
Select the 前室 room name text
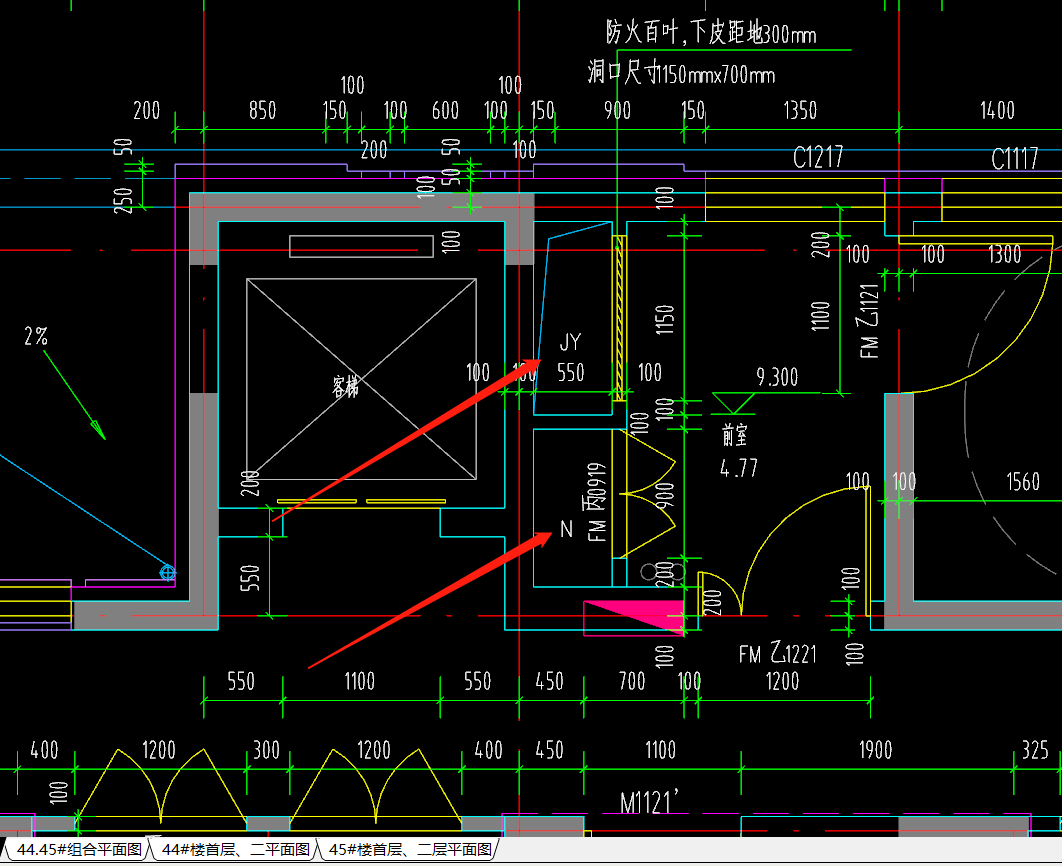pos(735,435)
